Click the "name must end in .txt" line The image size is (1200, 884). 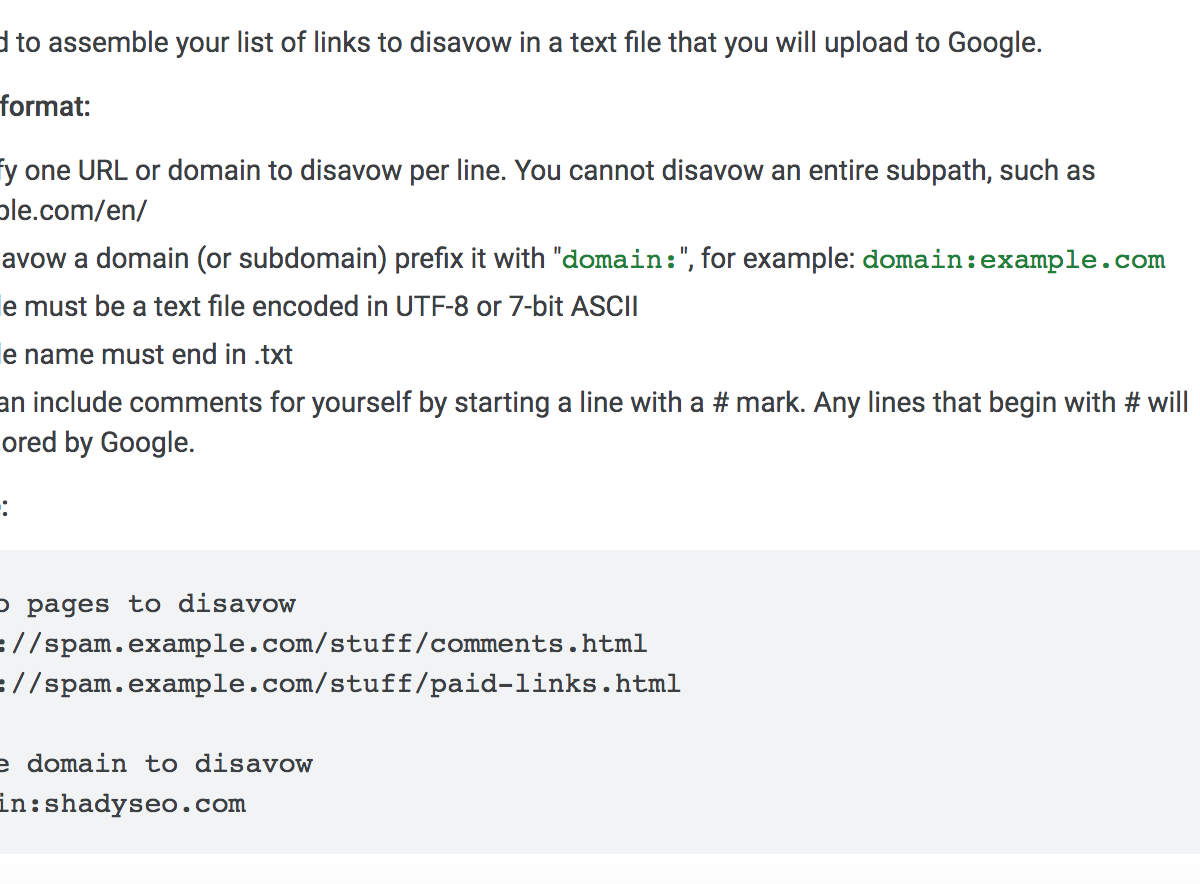(x=158, y=354)
